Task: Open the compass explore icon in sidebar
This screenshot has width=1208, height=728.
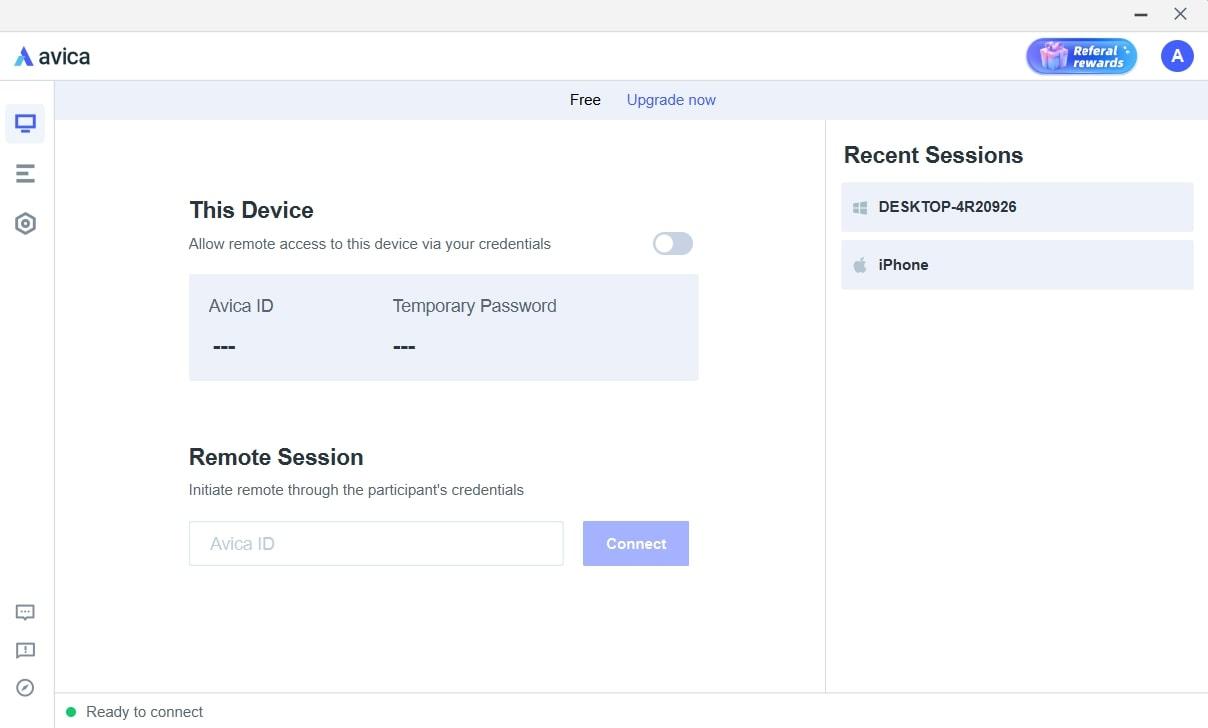Action: pos(26,688)
